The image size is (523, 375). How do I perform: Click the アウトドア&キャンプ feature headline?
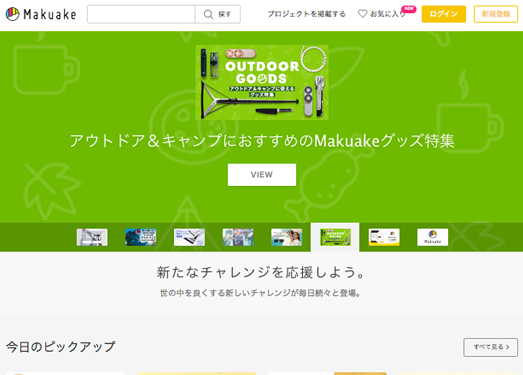coord(262,141)
